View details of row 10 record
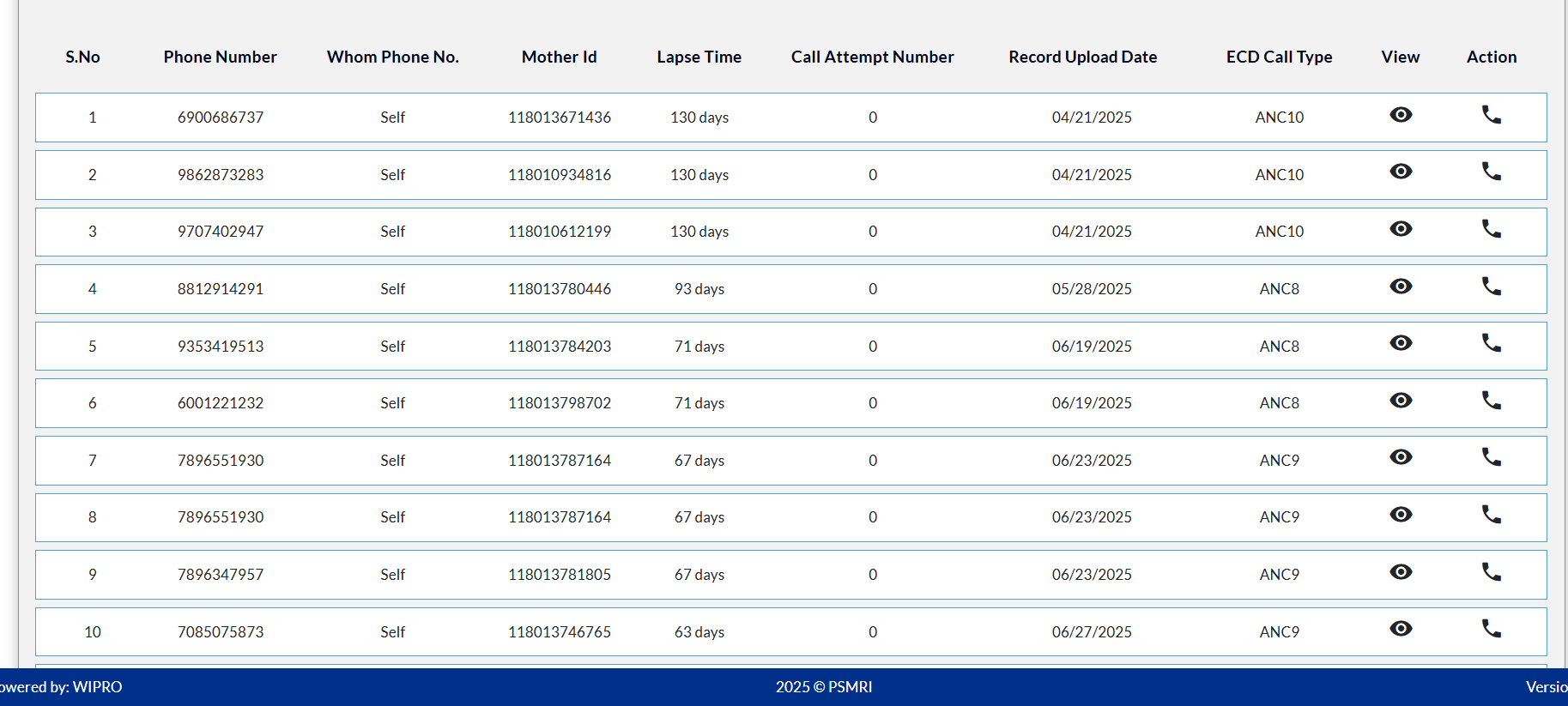The height and width of the screenshot is (706, 1568). tap(1401, 629)
